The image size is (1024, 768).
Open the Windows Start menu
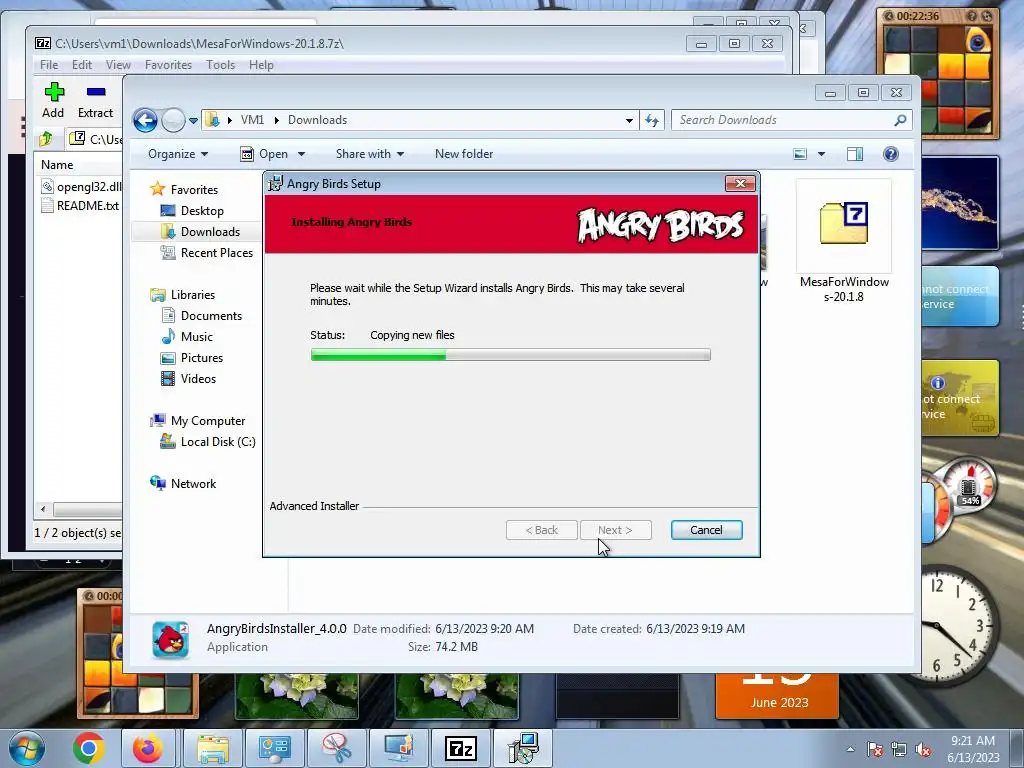coord(27,748)
